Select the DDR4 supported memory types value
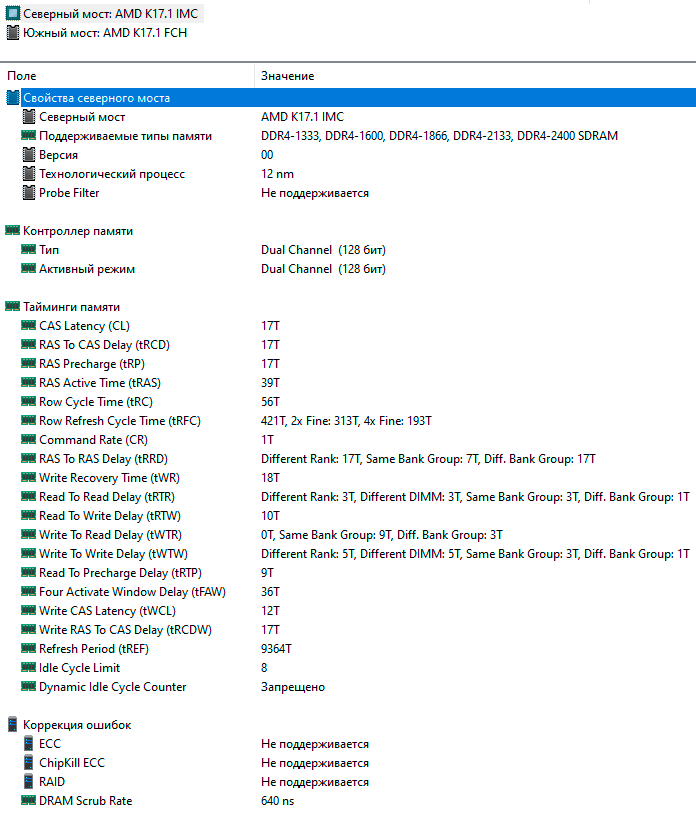696x814 pixels. coord(439,136)
